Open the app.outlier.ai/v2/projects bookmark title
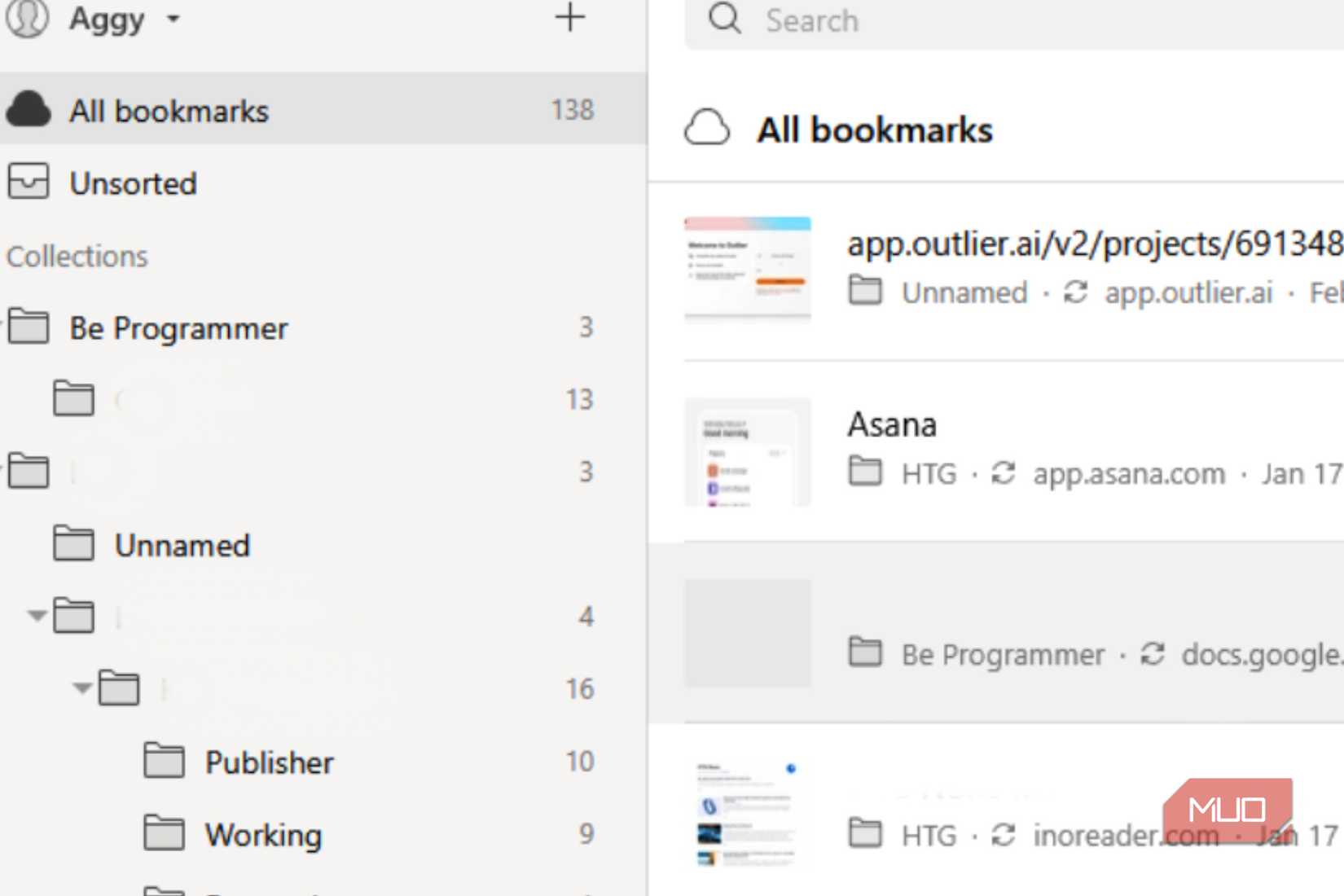The width and height of the screenshot is (1344, 896). pyautogui.click(x=1096, y=244)
